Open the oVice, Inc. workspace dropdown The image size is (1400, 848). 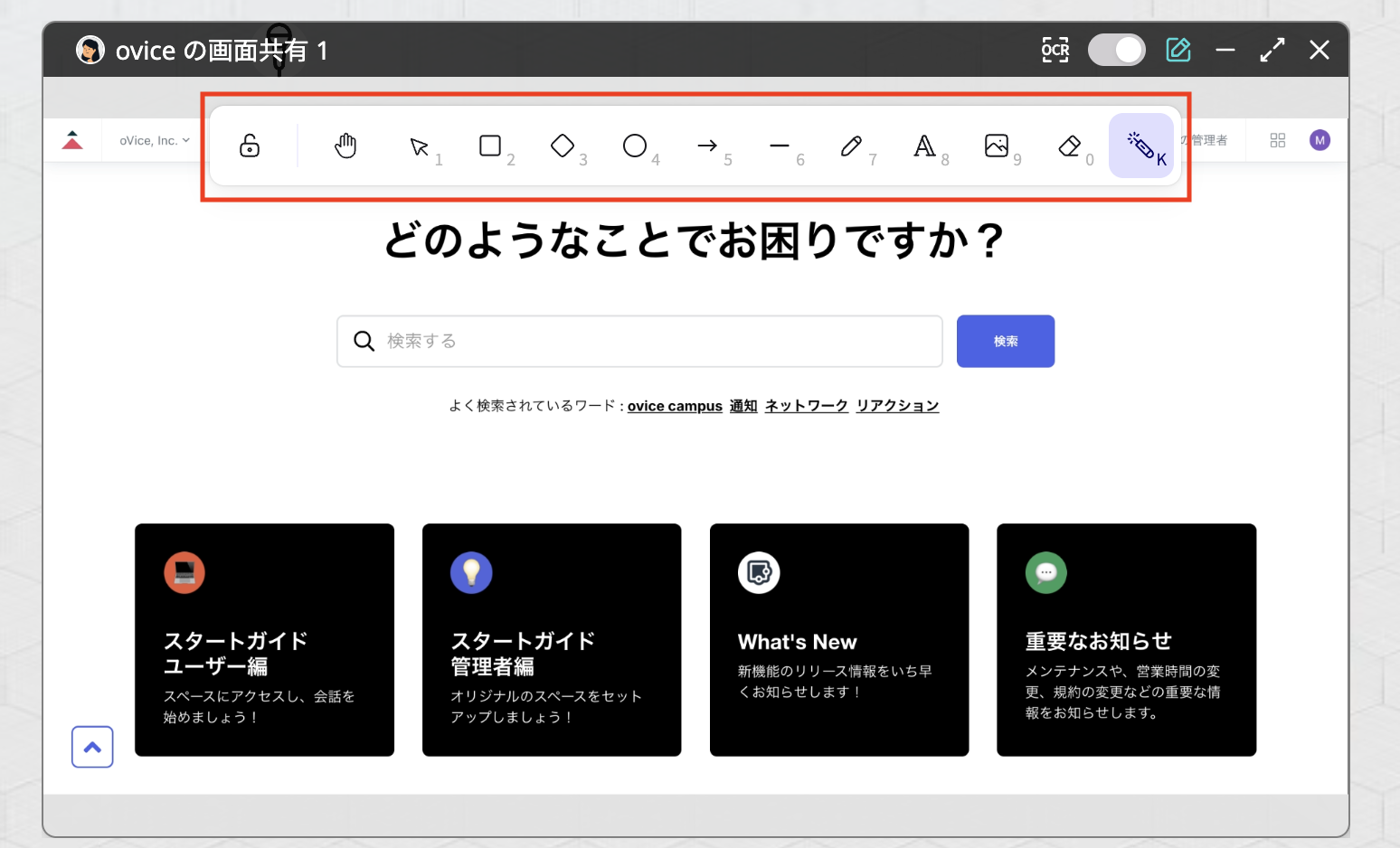[x=152, y=140]
